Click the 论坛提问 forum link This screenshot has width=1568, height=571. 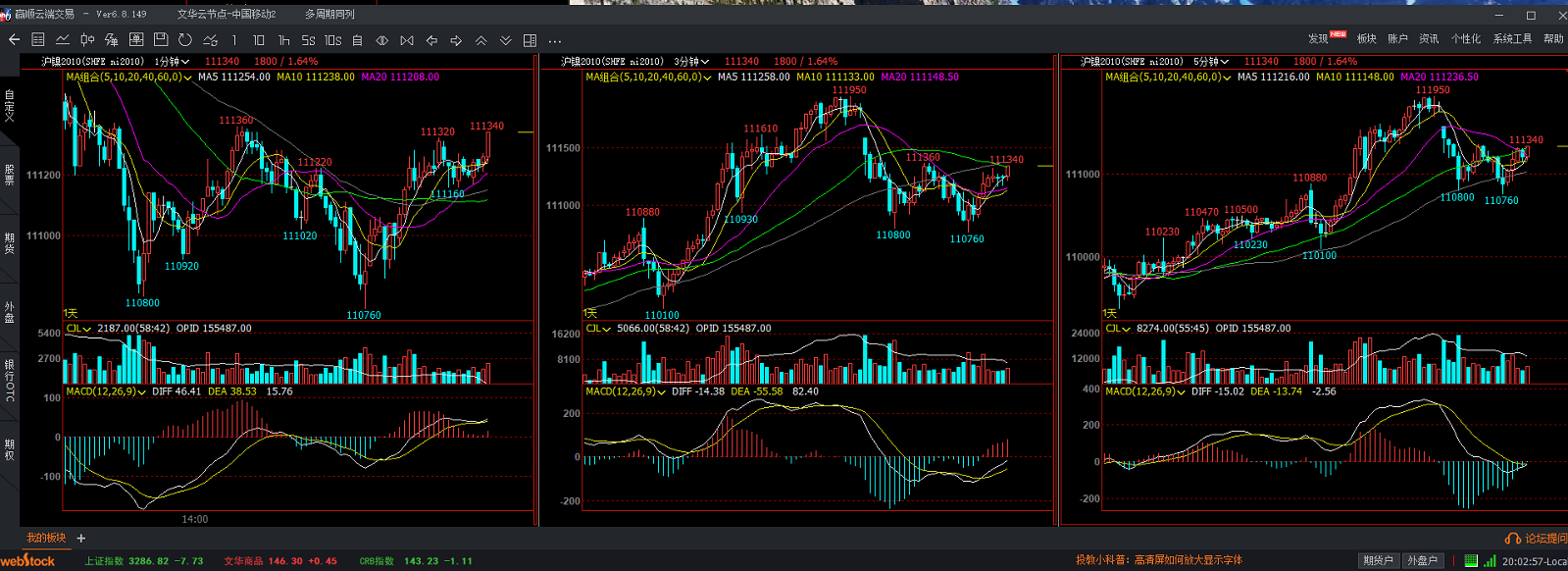(1537, 538)
